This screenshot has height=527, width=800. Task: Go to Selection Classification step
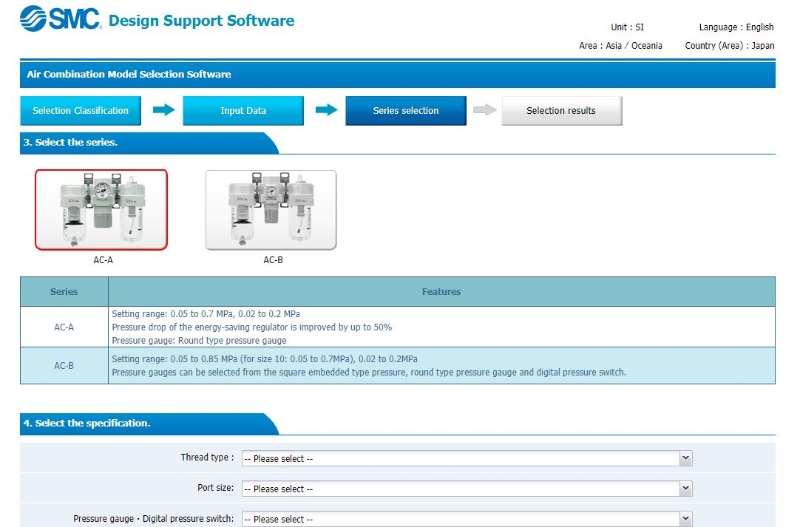point(81,111)
